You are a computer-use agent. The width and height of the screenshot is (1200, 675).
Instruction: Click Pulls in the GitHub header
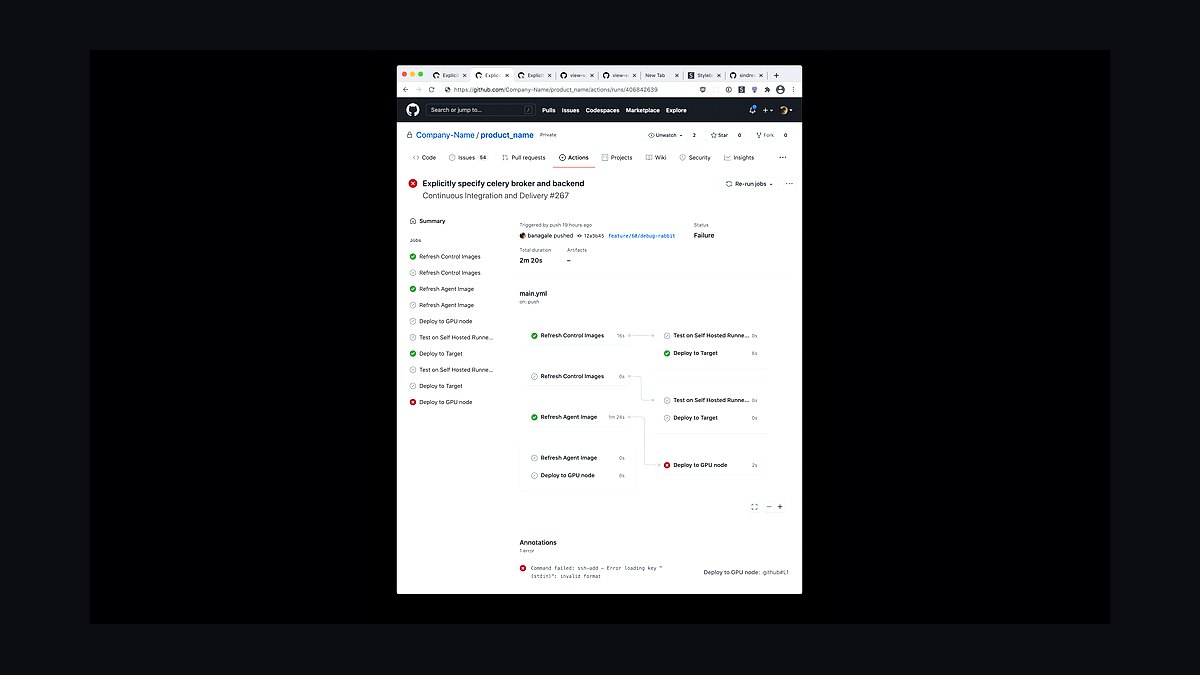[x=548, y=110]
